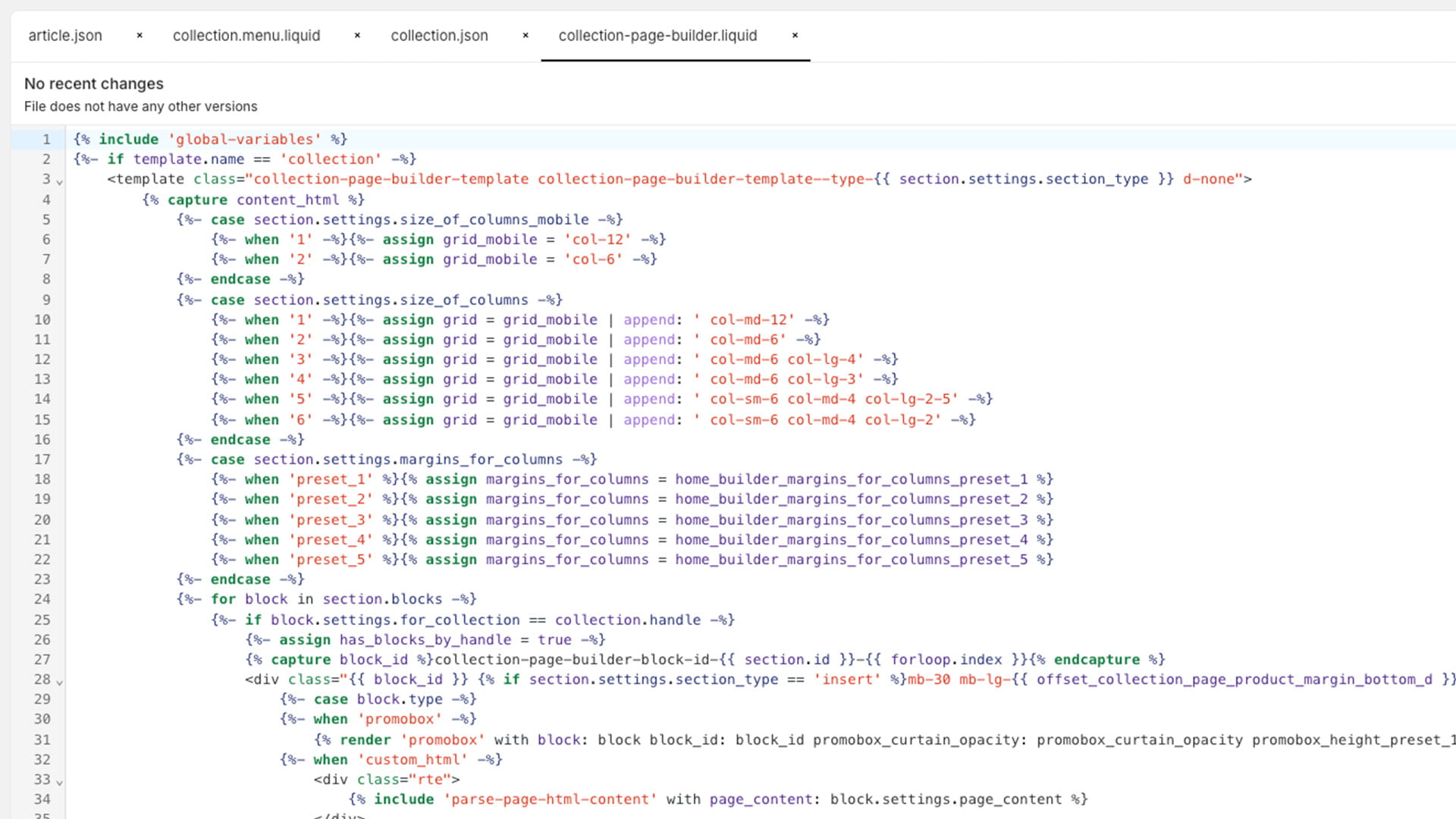Click 'd-none' on line 3
The height and width of the screenshot is (819, 1456).
pos(1209,179)
